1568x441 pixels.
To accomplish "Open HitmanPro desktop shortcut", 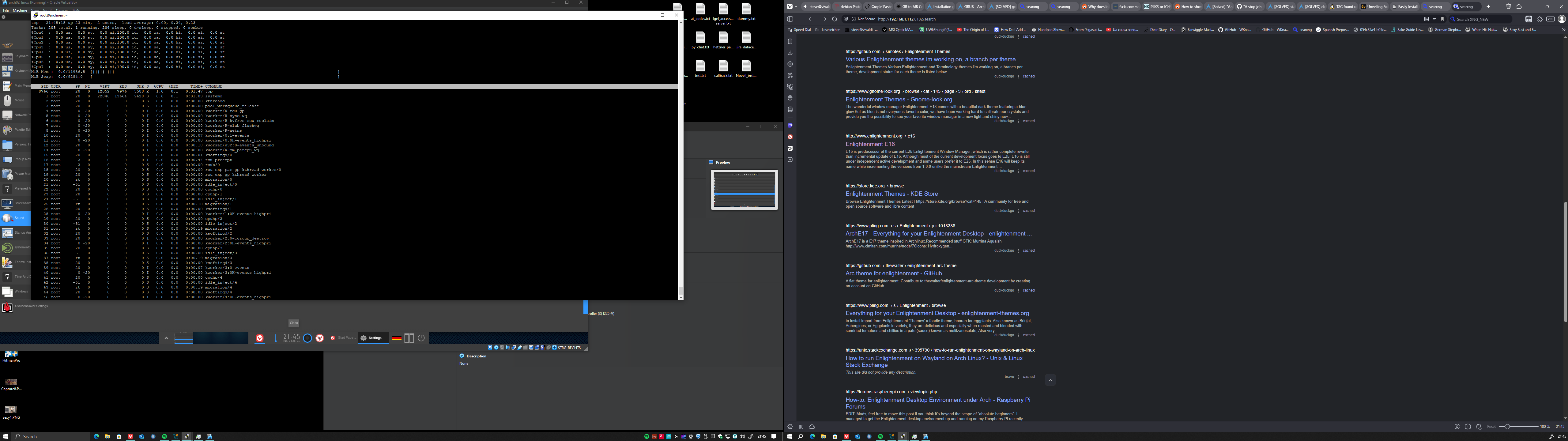I will [11, 356].
